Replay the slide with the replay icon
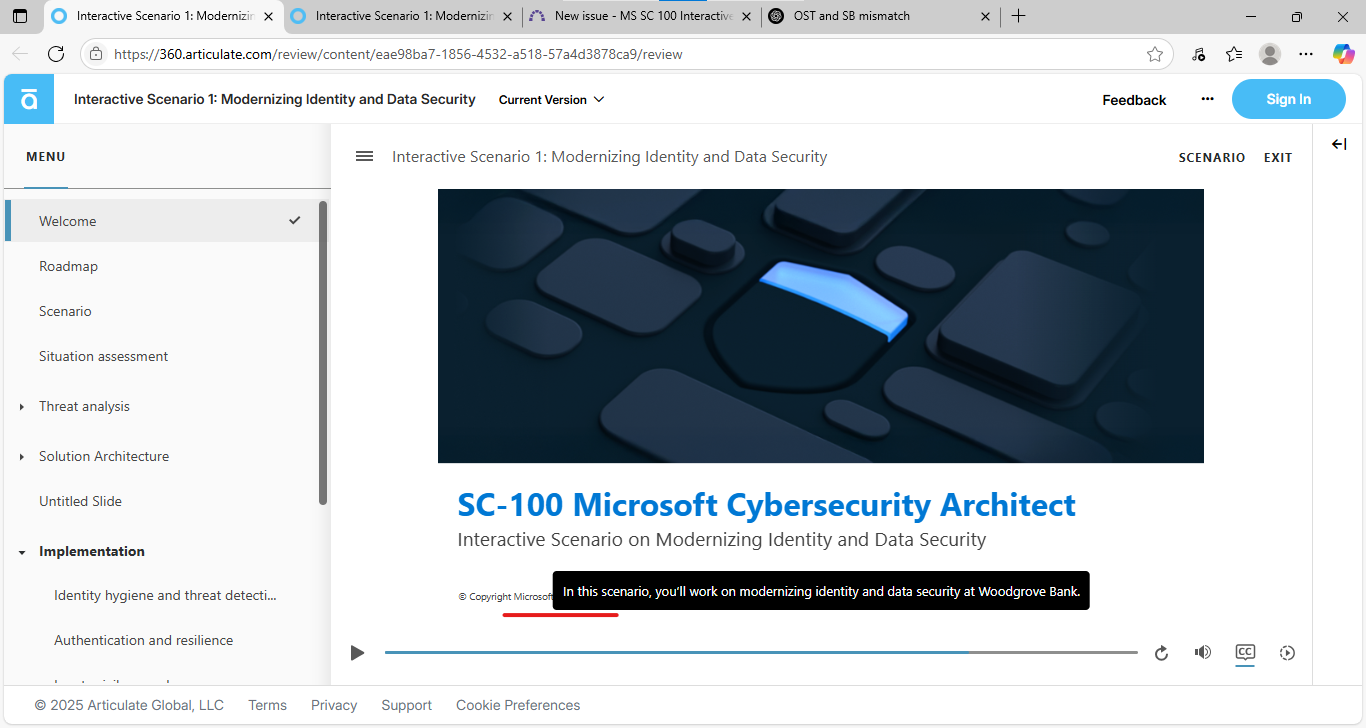 tap(1161, 653)
